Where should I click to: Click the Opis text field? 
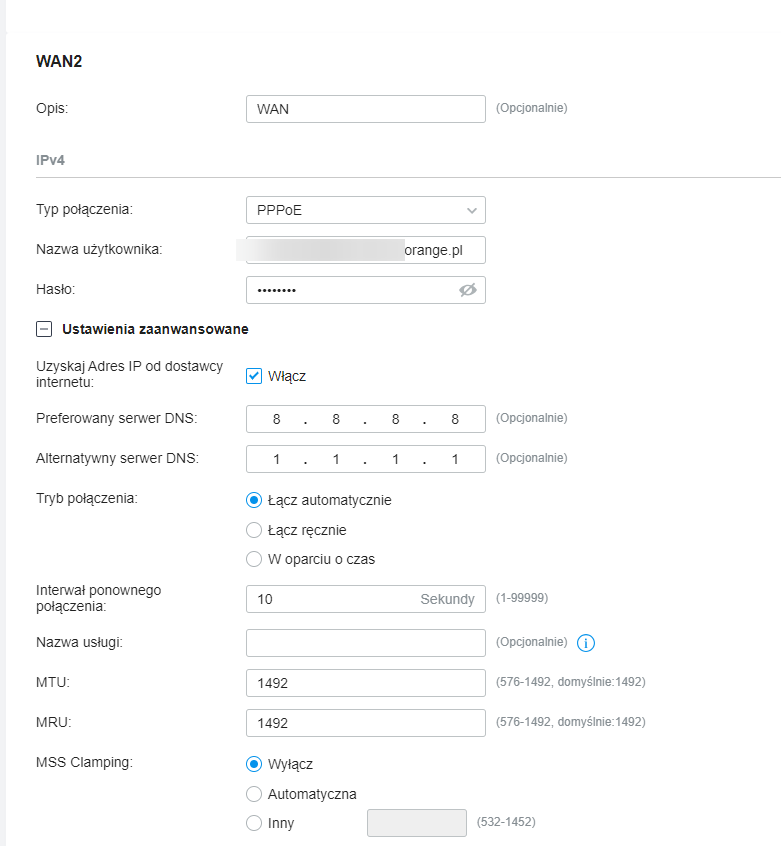tap(365, 109)
